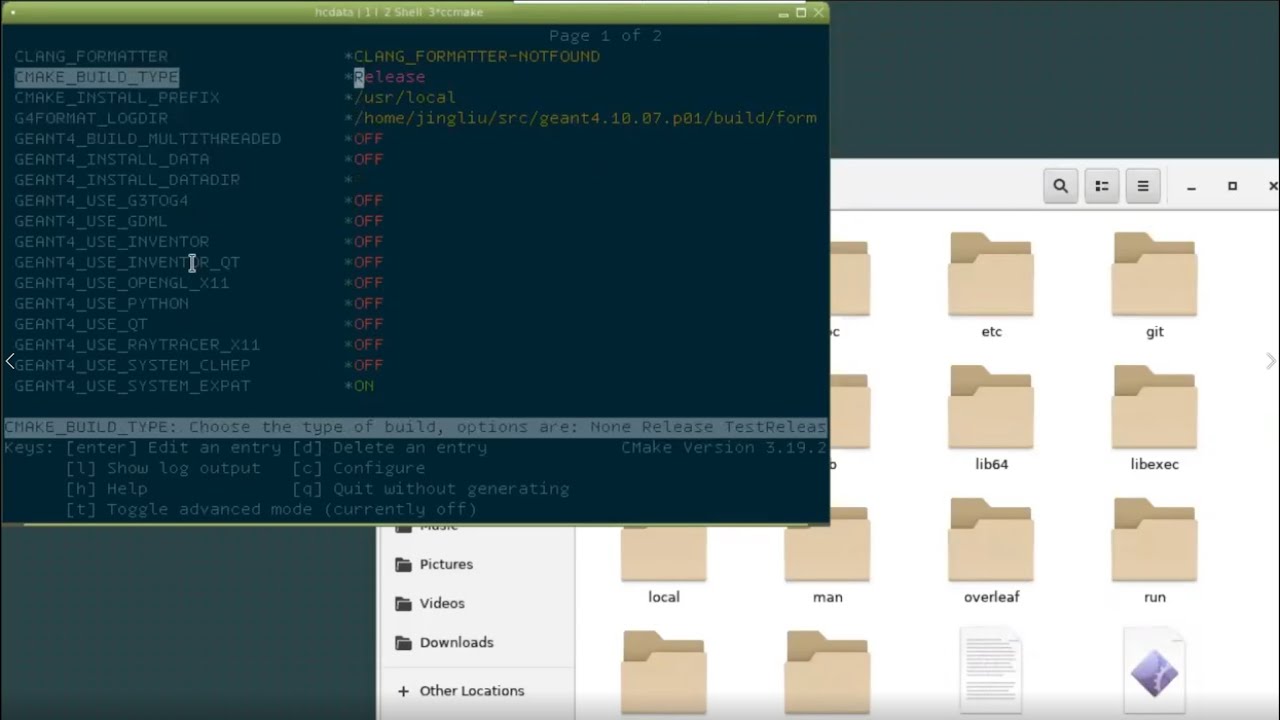This screenshot has width=1280, height=720.
Task: Select the etc folder
Action: [x=991, y=285]
